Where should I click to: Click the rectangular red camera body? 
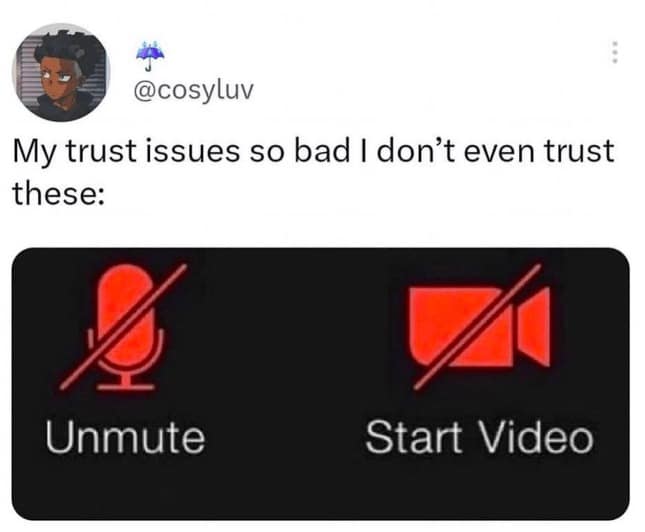(461, 327)
